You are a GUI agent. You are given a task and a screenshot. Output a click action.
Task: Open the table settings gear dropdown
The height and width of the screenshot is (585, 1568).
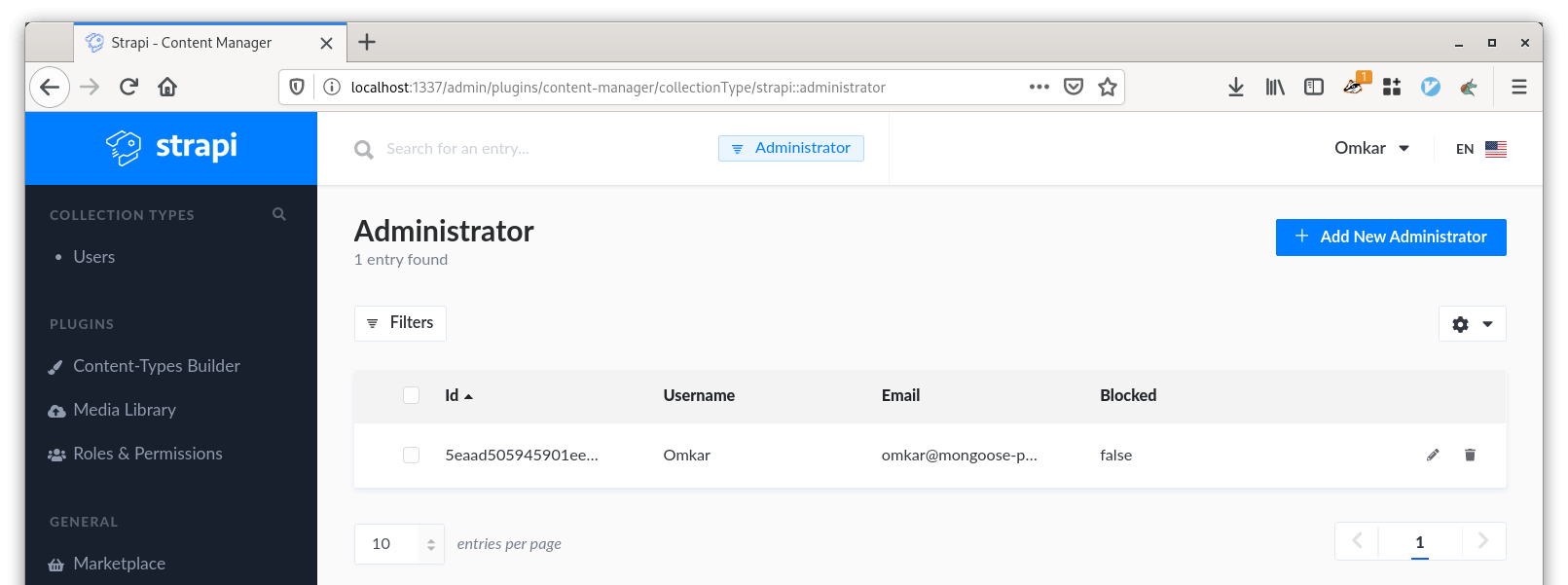(x=1473, y=324)
